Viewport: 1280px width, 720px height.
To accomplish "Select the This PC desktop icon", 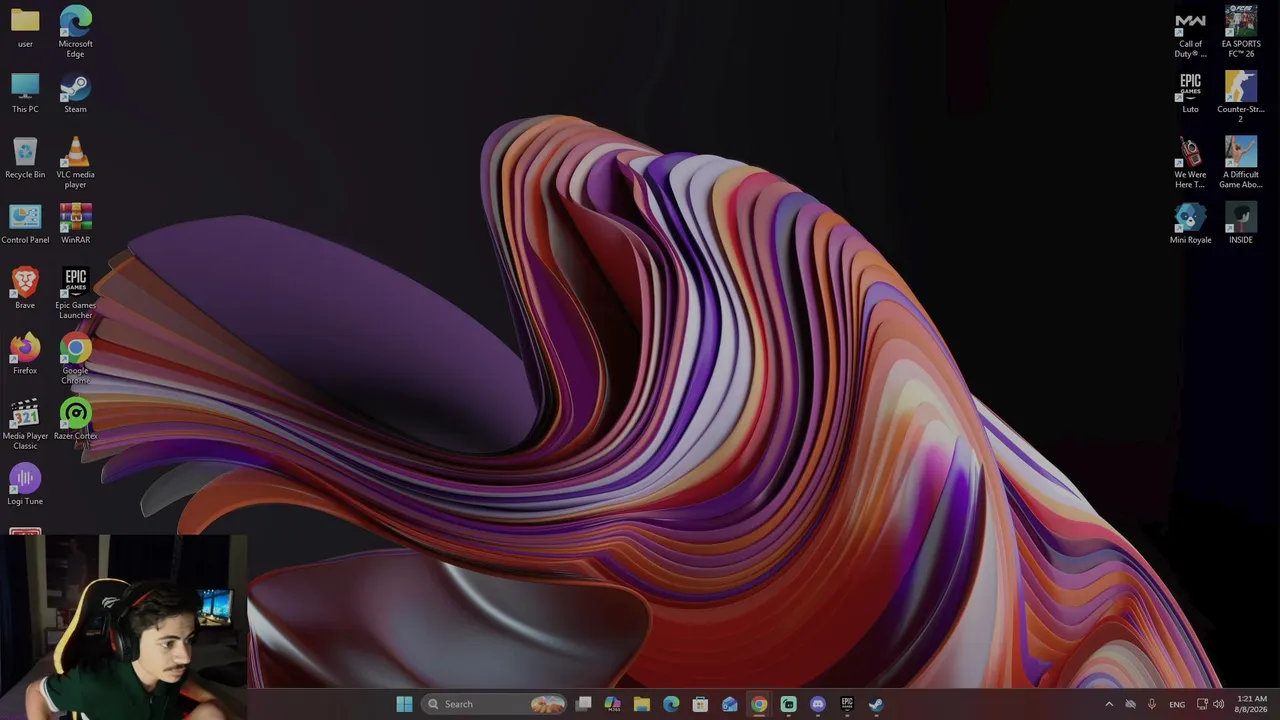I will pyautogui.click(x=25, y=94).
